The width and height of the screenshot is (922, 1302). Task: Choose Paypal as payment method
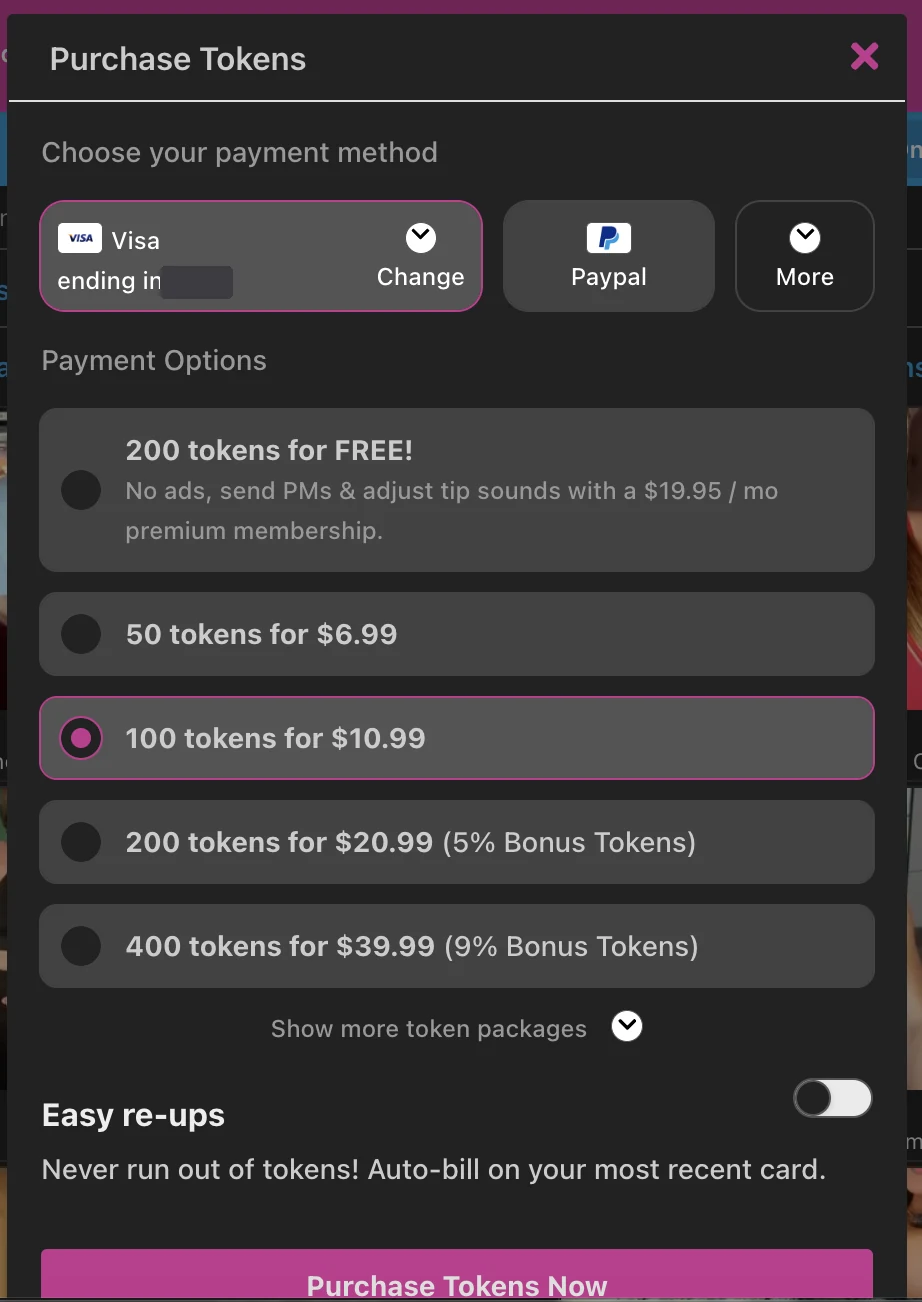click(609, 256)
